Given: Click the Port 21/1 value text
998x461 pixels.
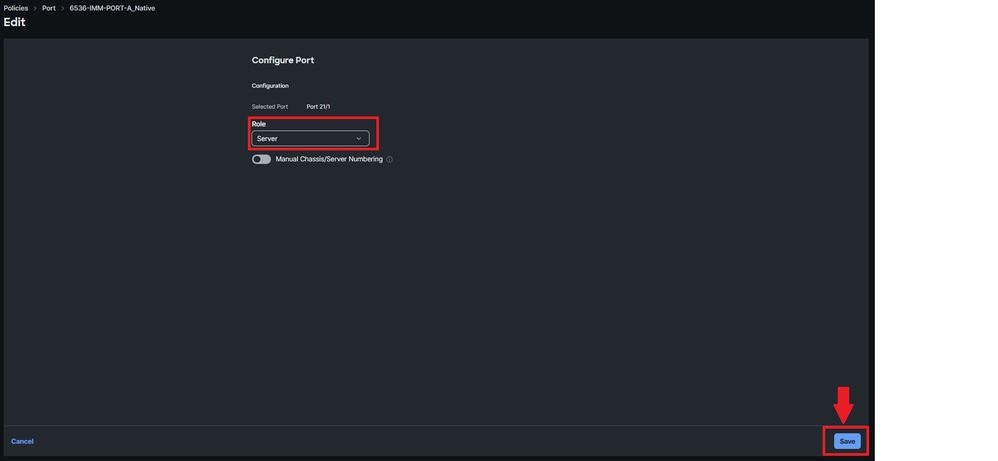Looking at the screenshot, I should 318,106.
